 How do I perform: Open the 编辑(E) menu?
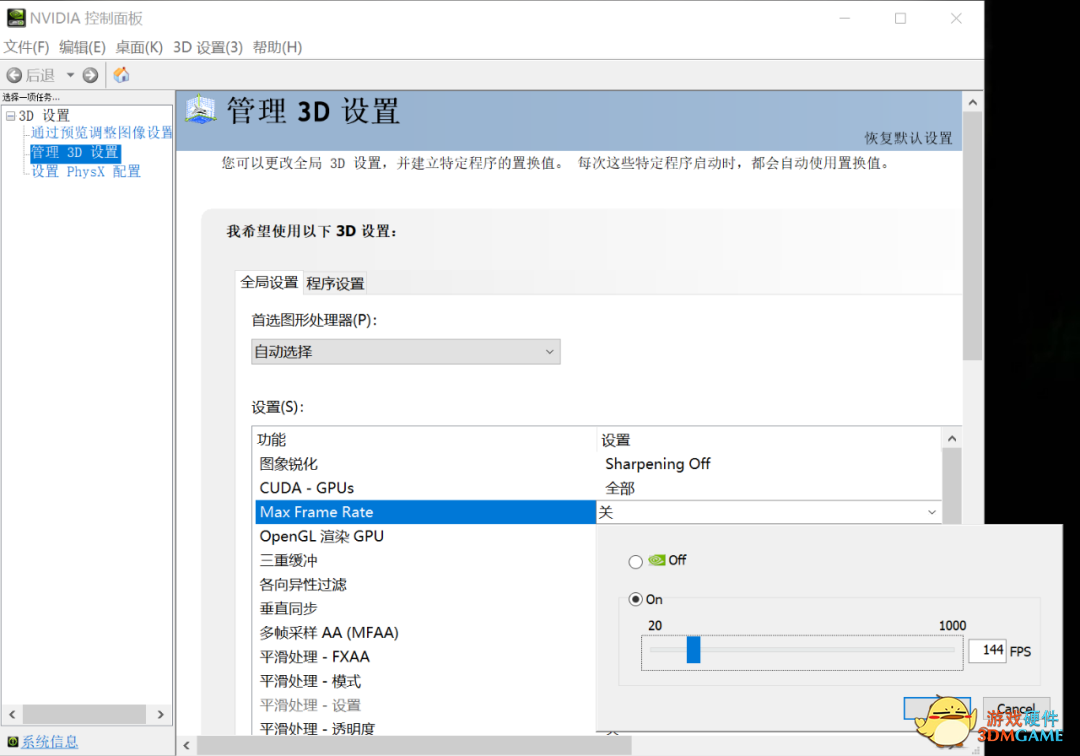(x=83, y=47)
